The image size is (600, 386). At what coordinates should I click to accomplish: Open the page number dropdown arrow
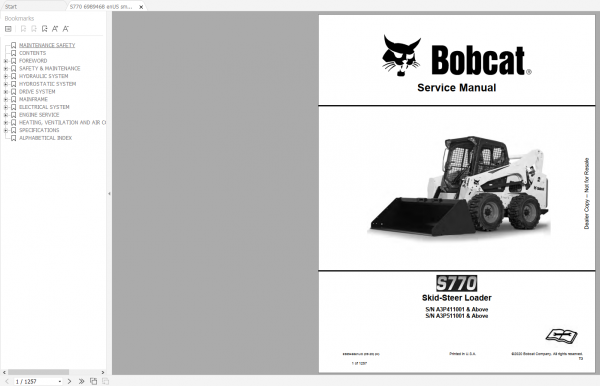click(60, 381)
